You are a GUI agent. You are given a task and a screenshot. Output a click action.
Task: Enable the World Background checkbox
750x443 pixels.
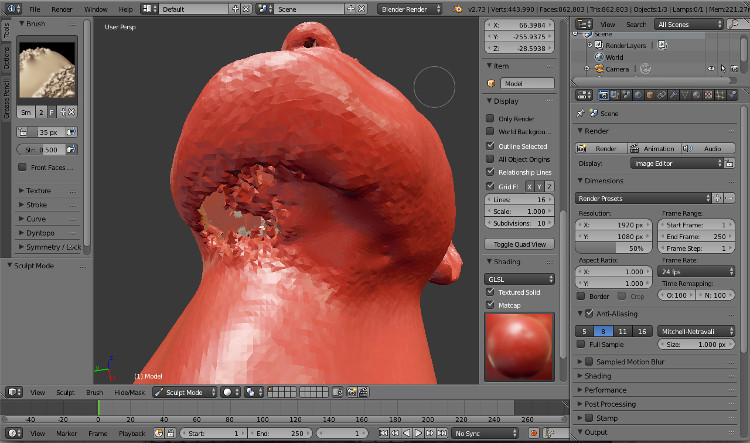490,131
